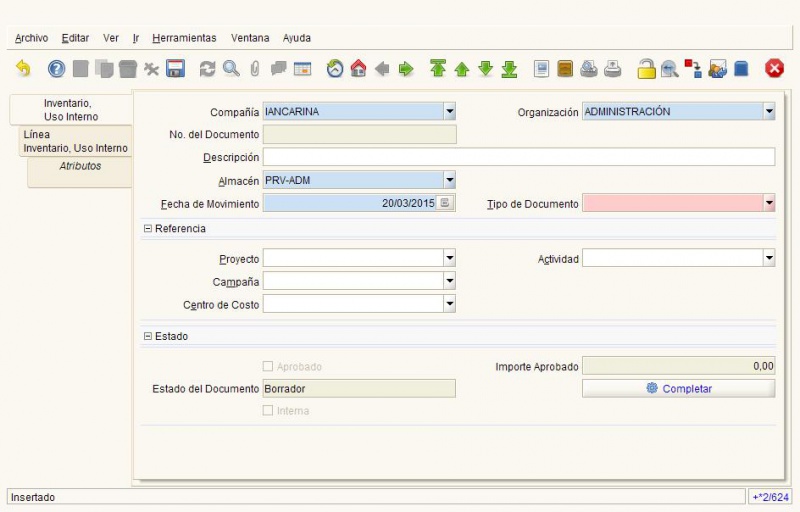Save record using floppy disk icon

[x=175, y=69]
